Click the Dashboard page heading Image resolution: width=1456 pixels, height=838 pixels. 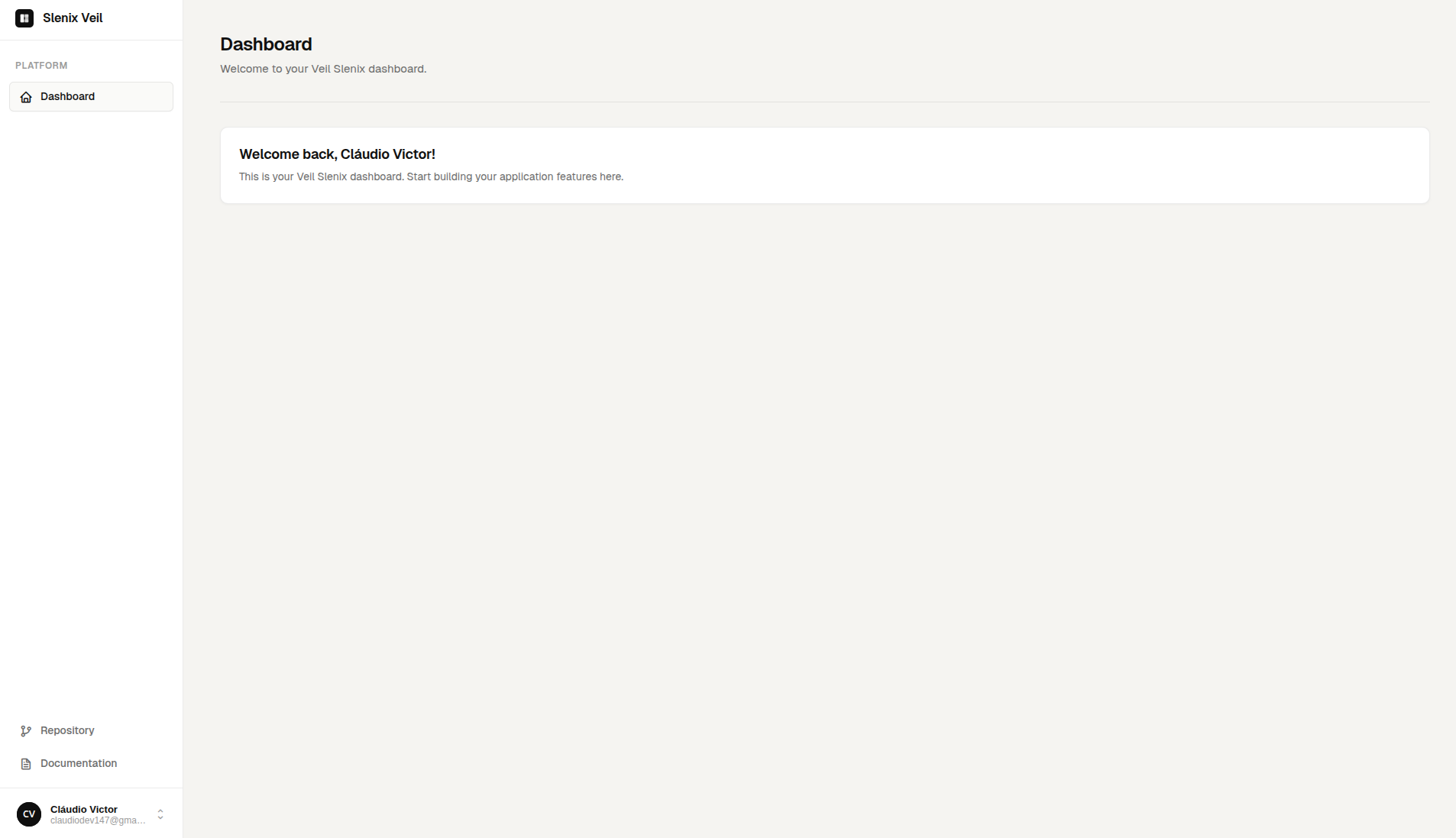click(x=266, y=44)
